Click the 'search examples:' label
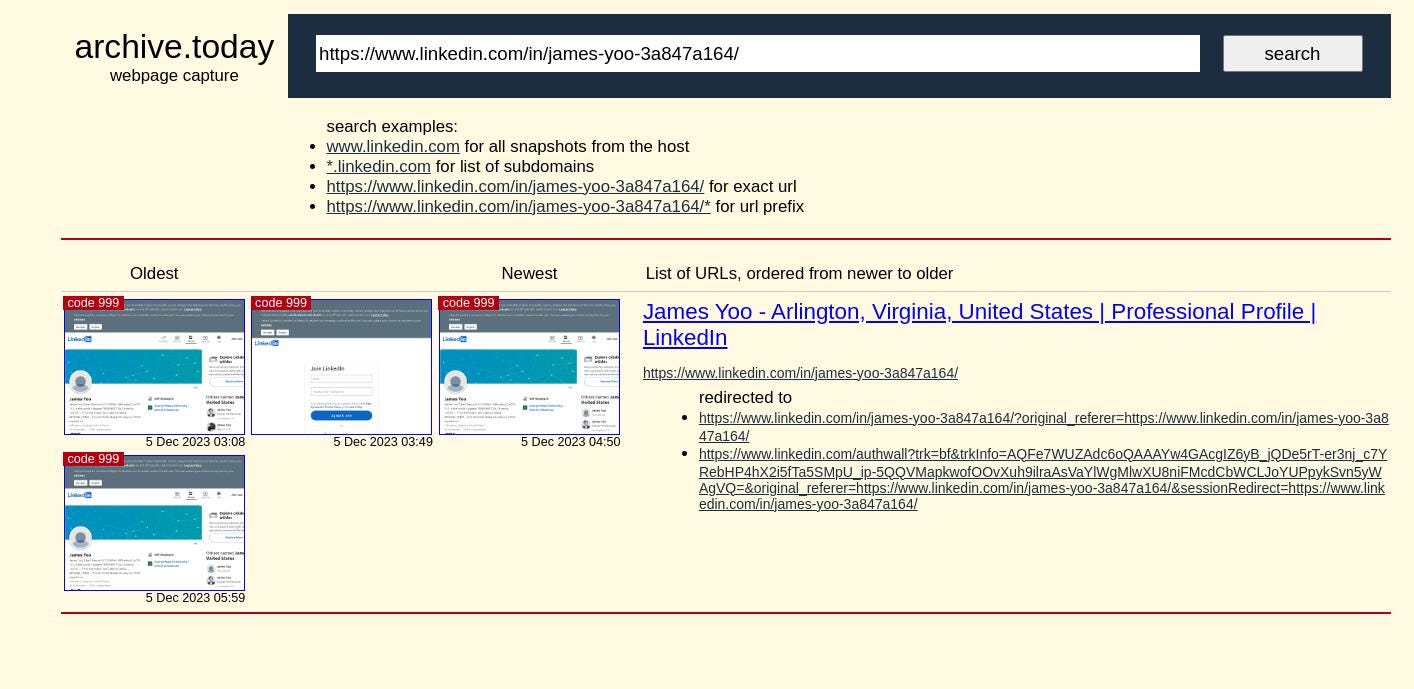1414x689 pixels. tap(392, 126)
